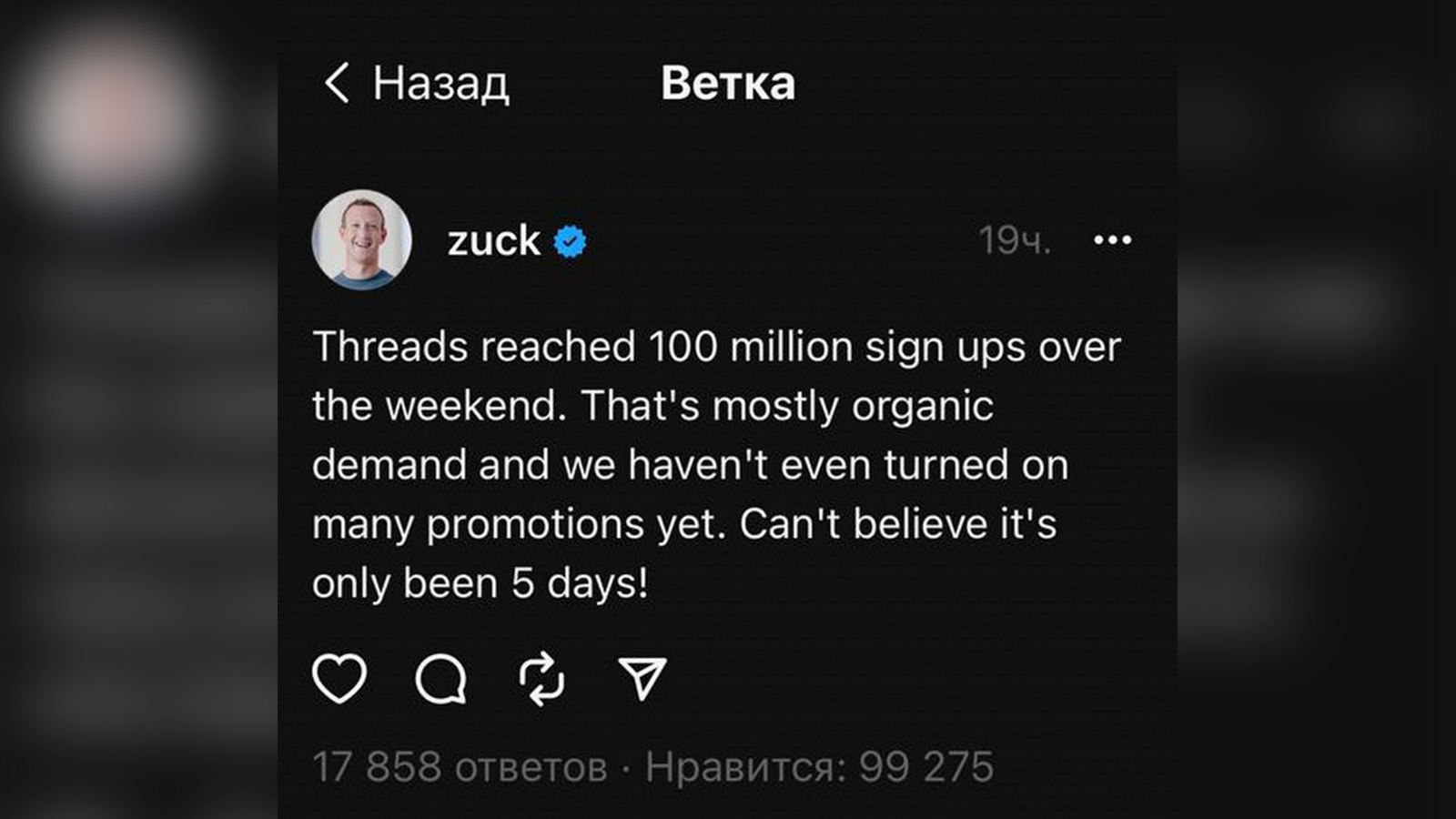Tap the 'Назад' back label
The height and width of the screenshot is (819, 1456).
440,84
